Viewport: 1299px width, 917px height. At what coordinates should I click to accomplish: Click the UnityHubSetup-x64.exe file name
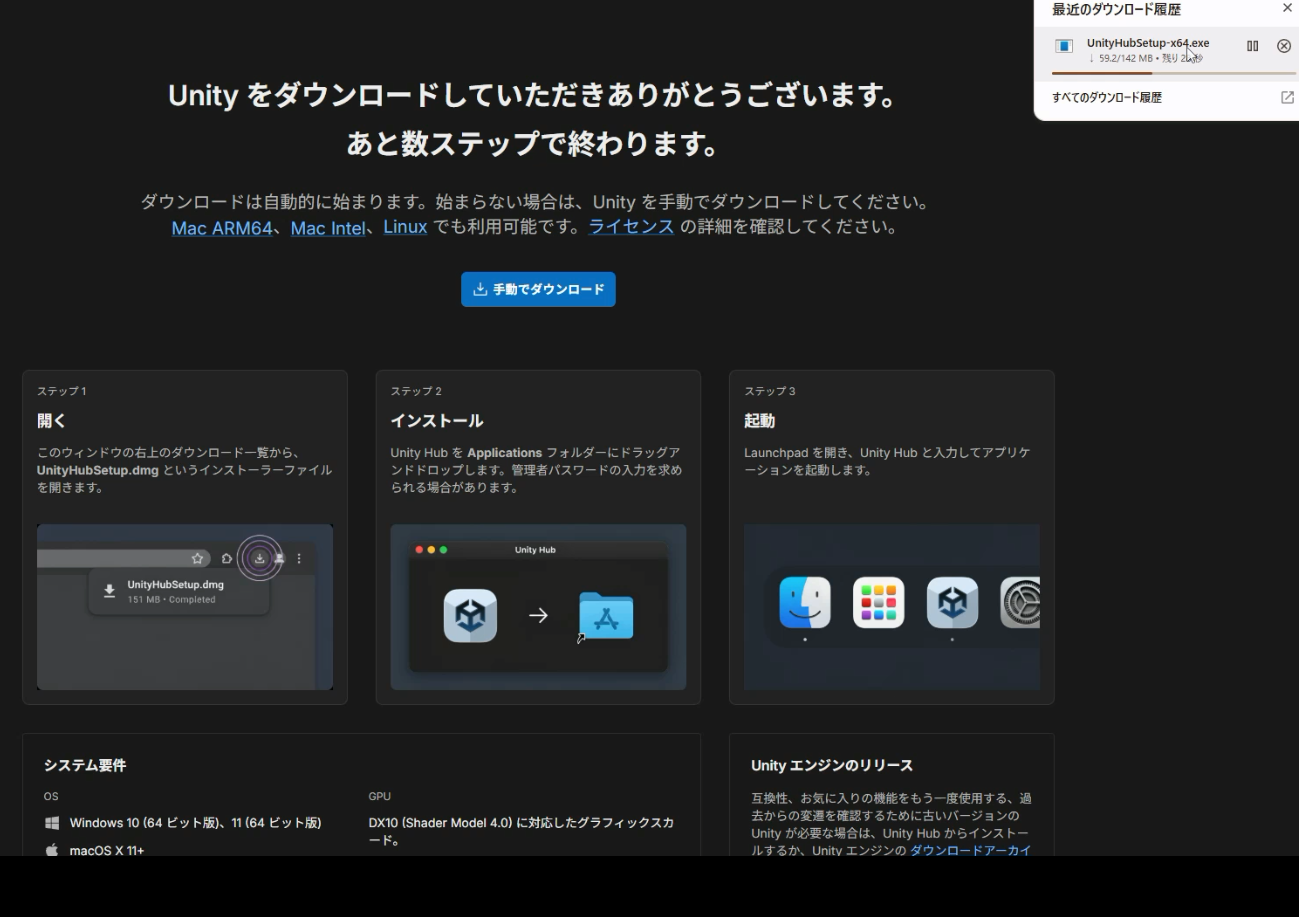pos(1148,43)
